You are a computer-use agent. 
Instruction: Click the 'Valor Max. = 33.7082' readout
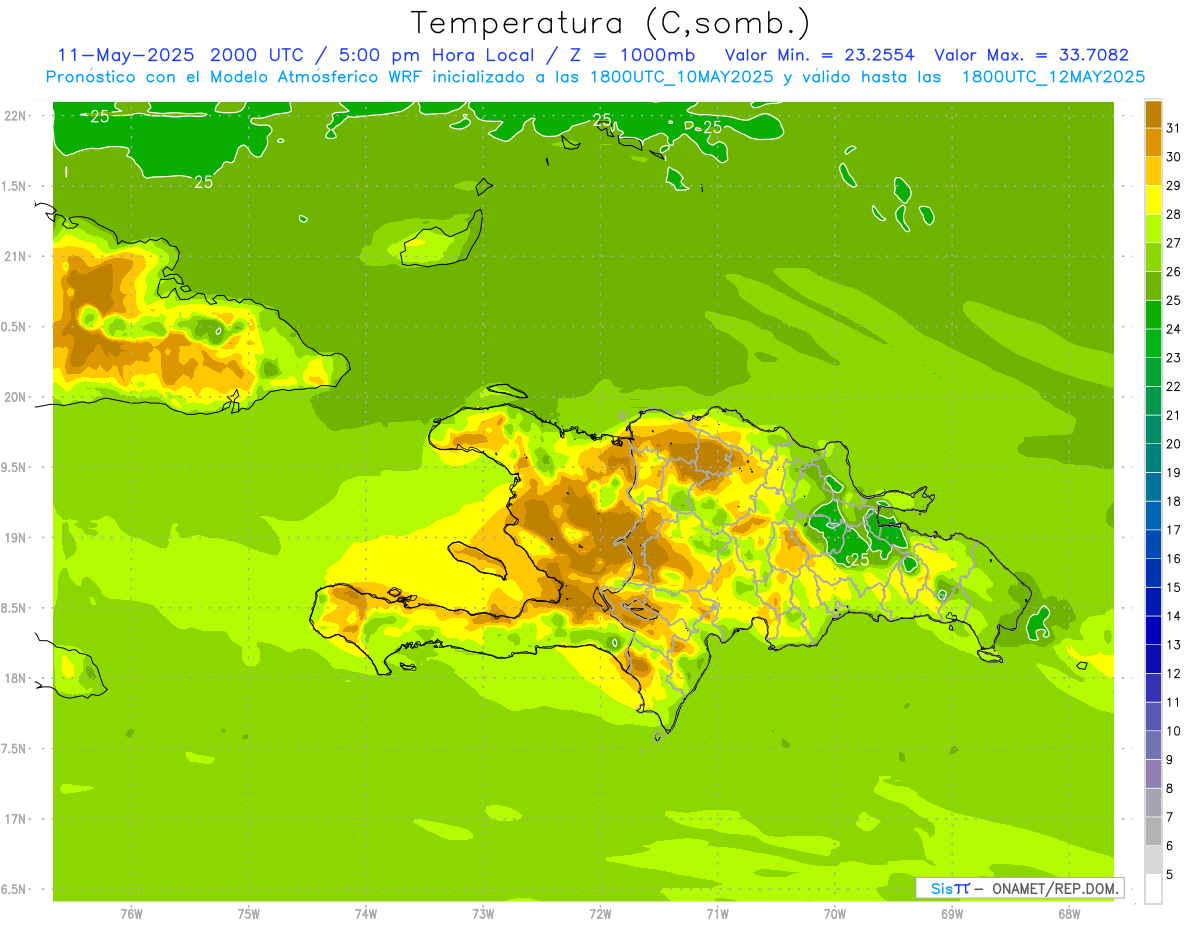tap(1032, 55)
